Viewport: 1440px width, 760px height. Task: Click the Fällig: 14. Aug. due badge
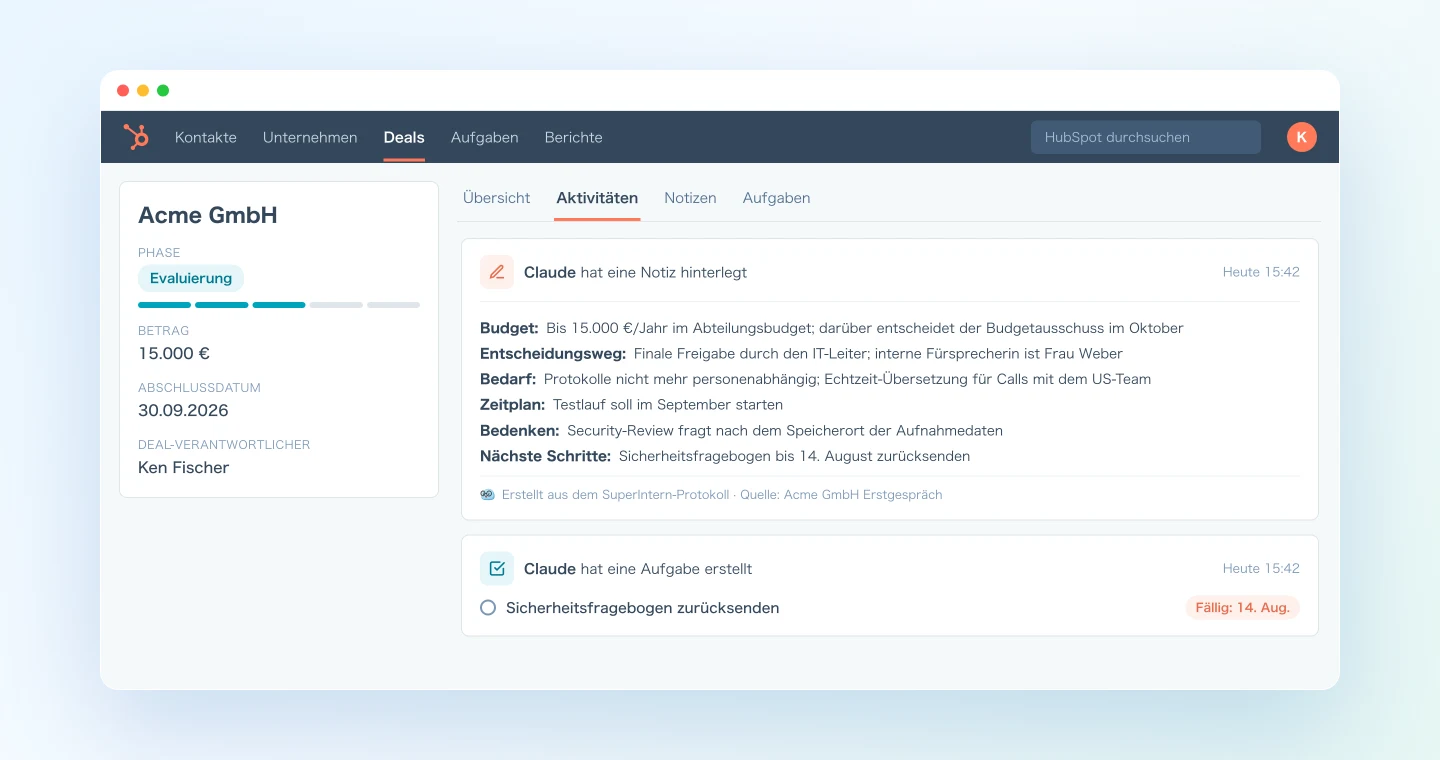pos(1243,607)
